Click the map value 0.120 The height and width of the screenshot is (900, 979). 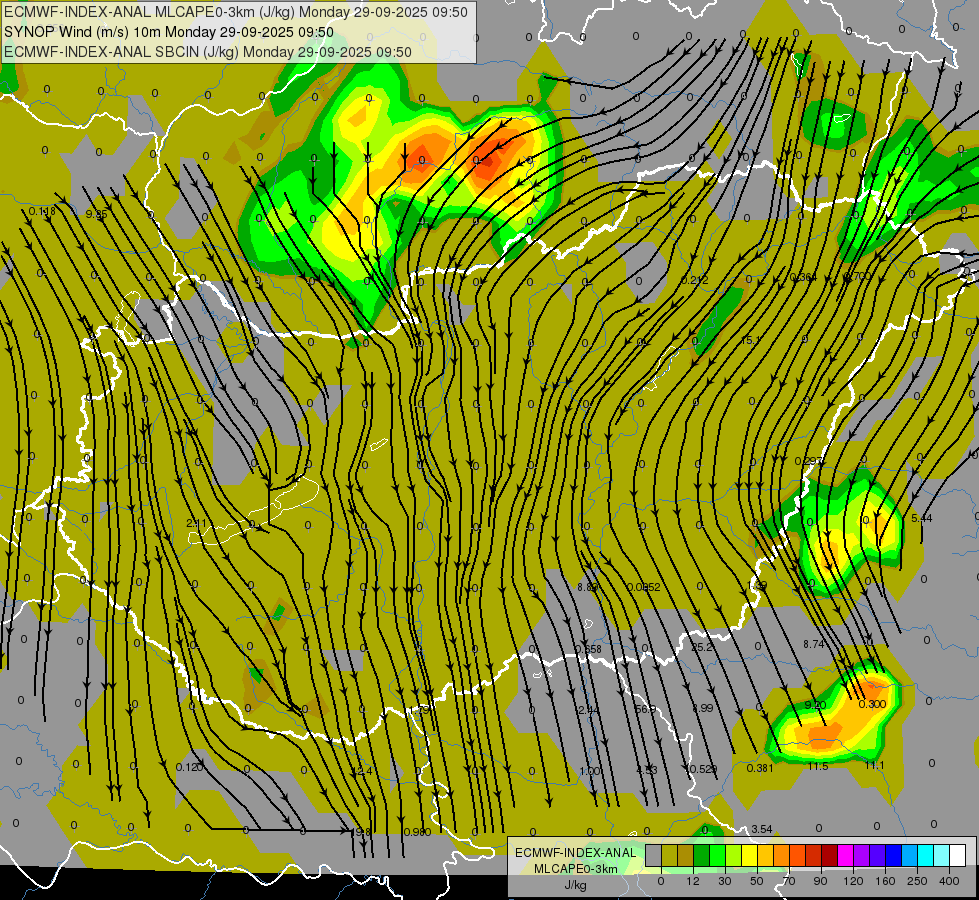point(189,767)
